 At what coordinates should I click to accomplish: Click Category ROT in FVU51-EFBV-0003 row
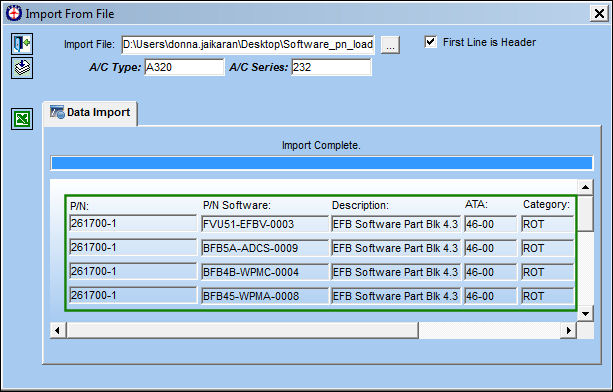click(547, 224)
